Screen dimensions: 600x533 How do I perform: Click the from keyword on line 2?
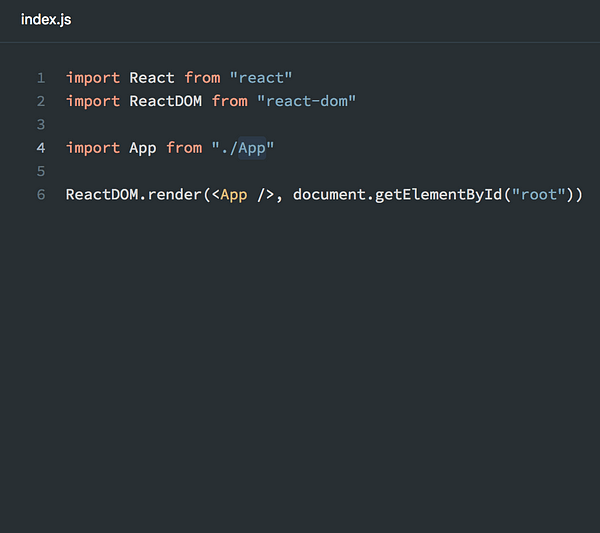(230, 101)
